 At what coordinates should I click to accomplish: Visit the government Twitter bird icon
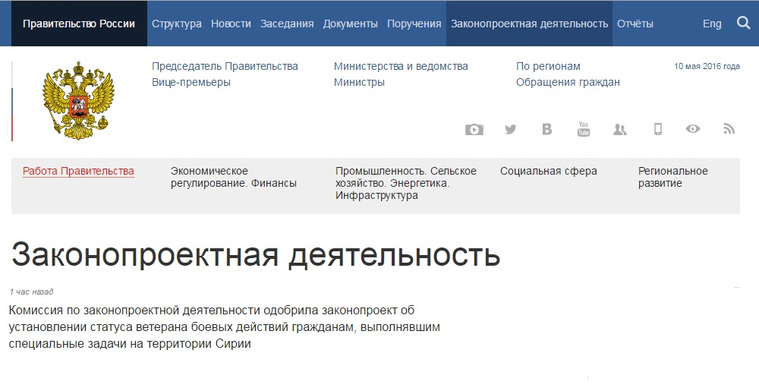[x=510, y=129]
